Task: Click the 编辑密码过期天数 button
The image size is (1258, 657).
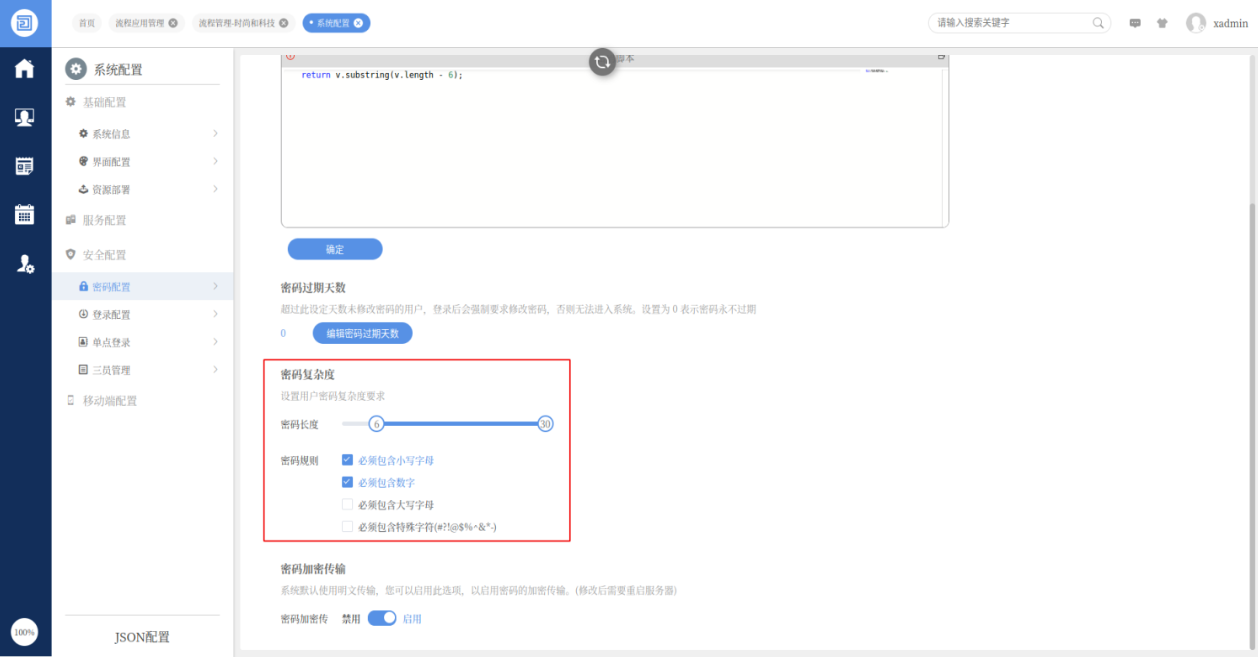Action: tap(362, 333)
